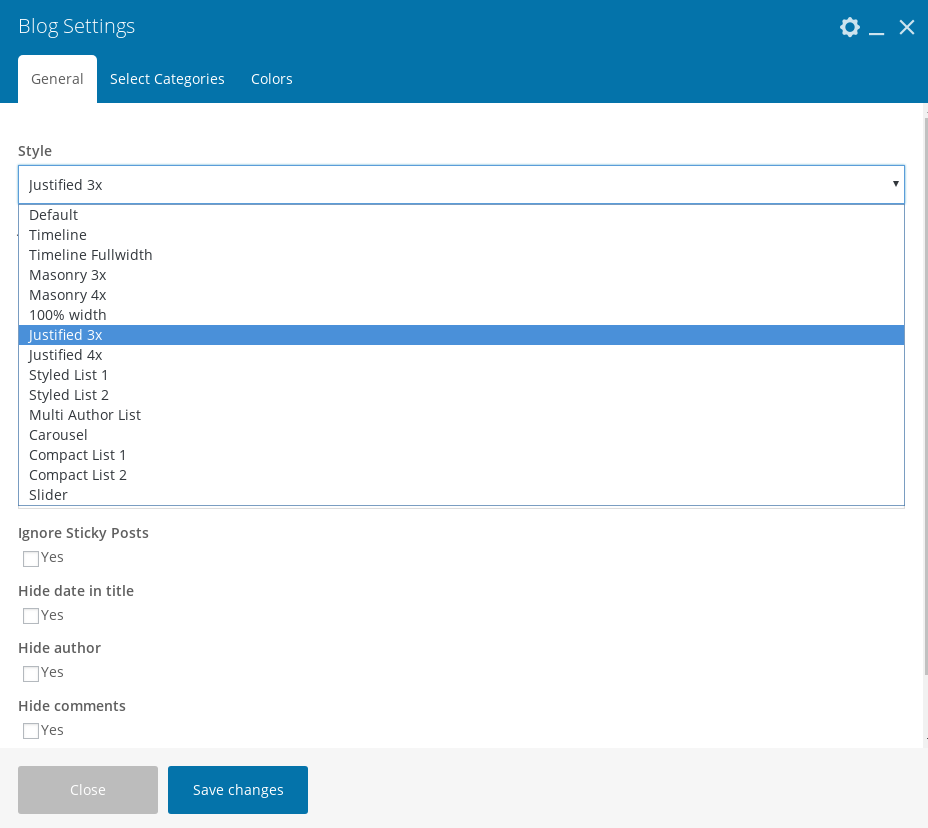Switch to the Select Categories tab
928x828 pixels.
[167, 79]
